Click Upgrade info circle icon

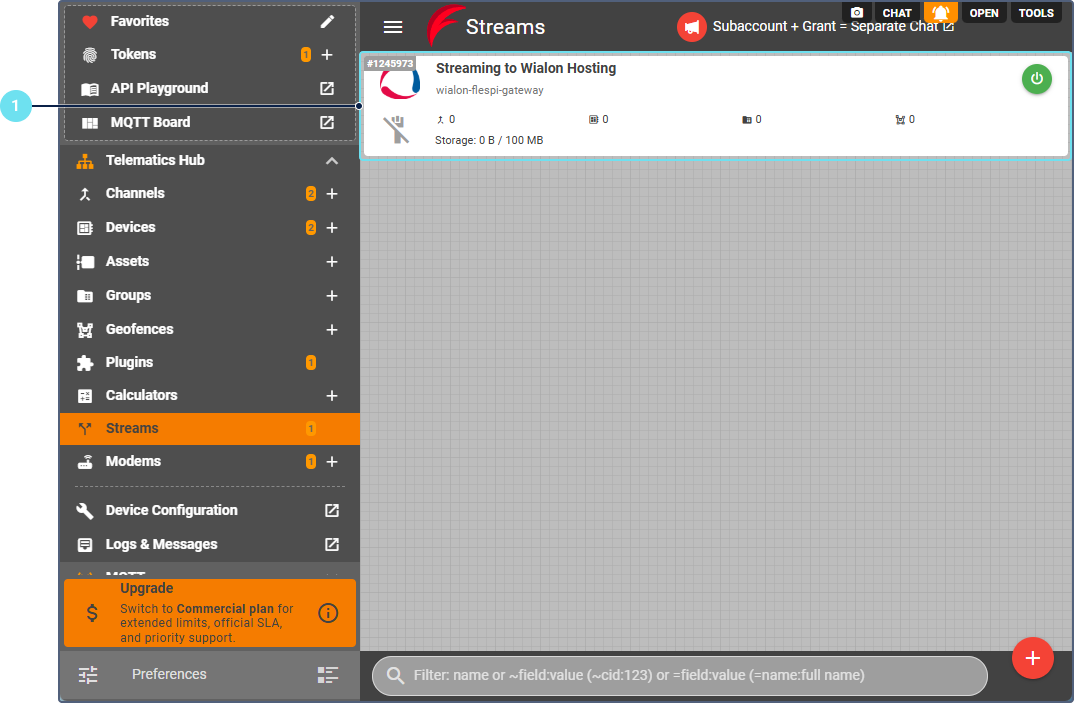[328, 613]
